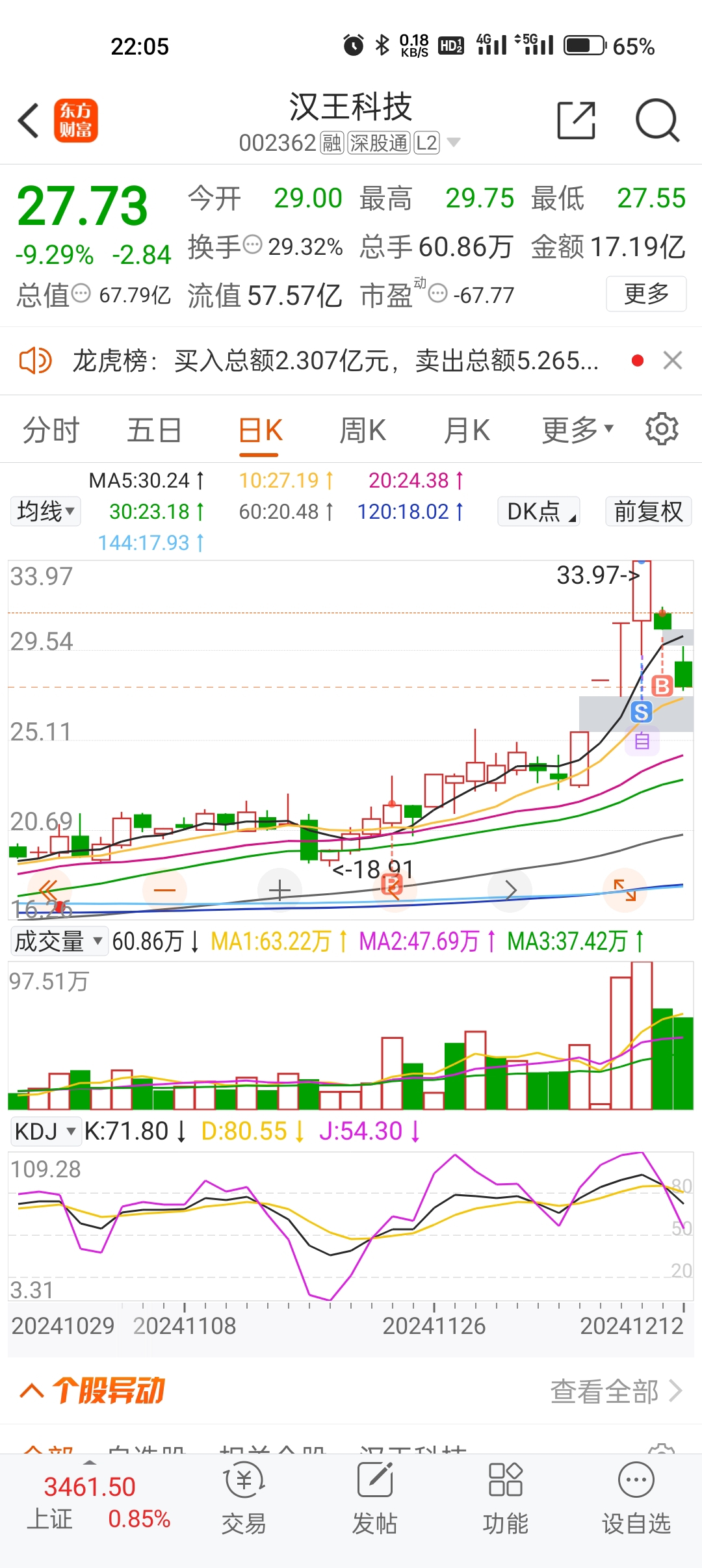This screenshot has width=702, height=1568.
Task: Switch to the 五日 chart tab
Action: coord(154,430)
